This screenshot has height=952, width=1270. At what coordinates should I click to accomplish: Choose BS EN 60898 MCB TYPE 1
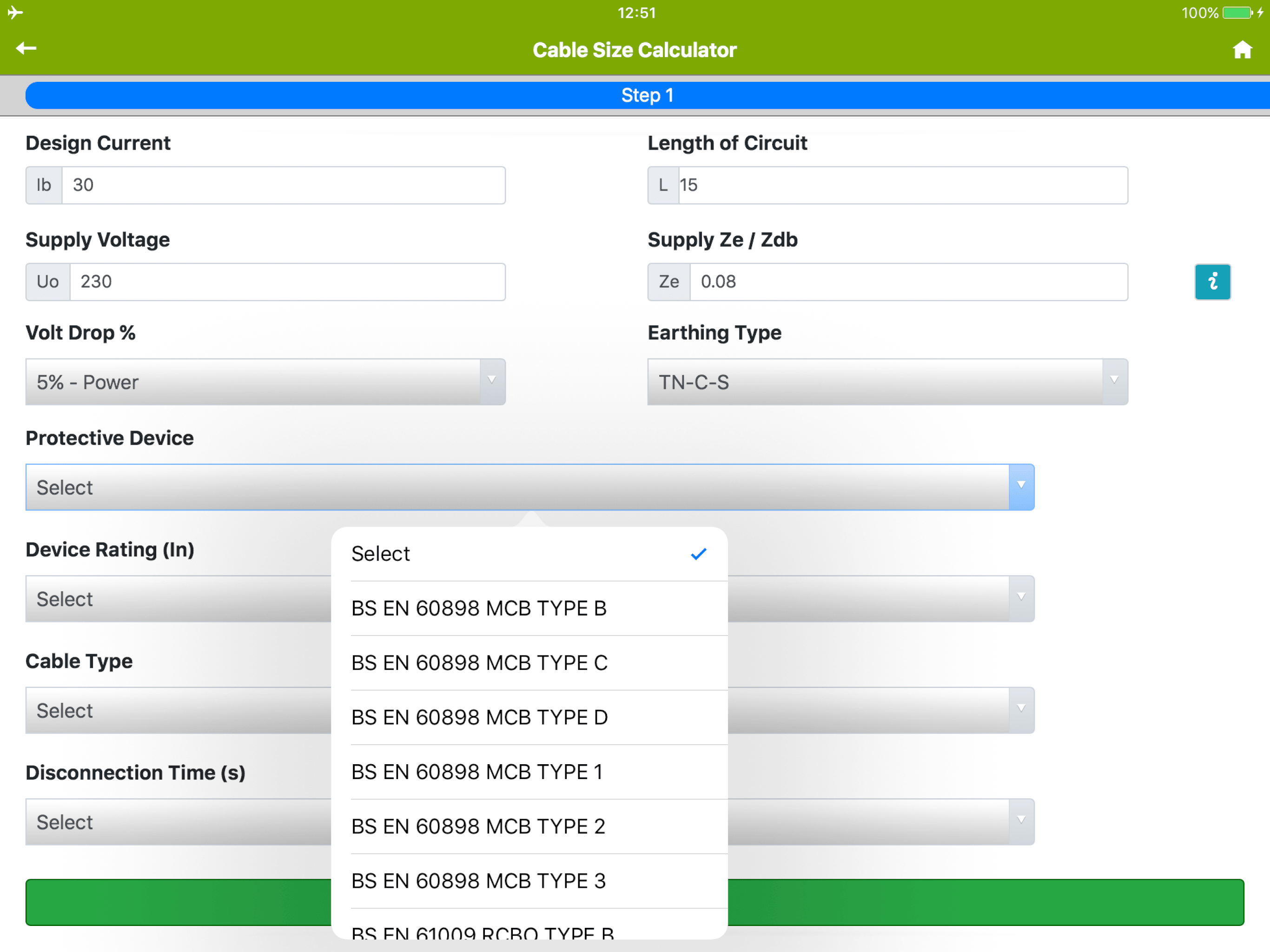pyautogui.click(x=528, y=772)
